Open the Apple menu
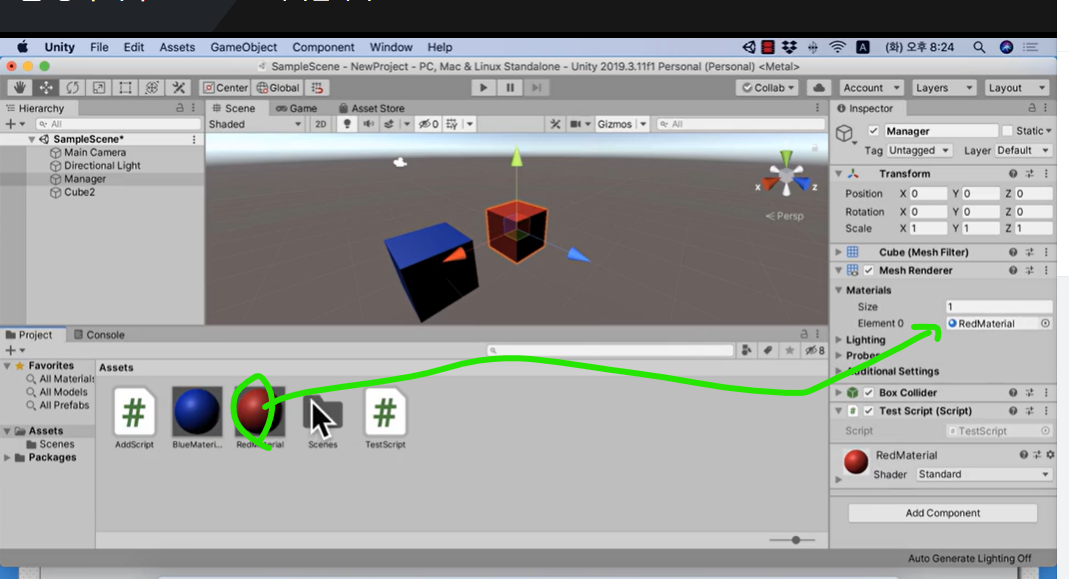Image resolution: width=1069 pixels, height=579 pixels. 22,47
